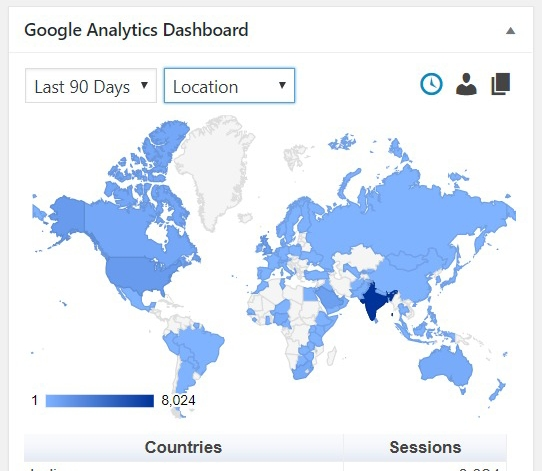This screenshot has height=471, width=542.
Task: Open the user account icon
Action: coord(466,84)
